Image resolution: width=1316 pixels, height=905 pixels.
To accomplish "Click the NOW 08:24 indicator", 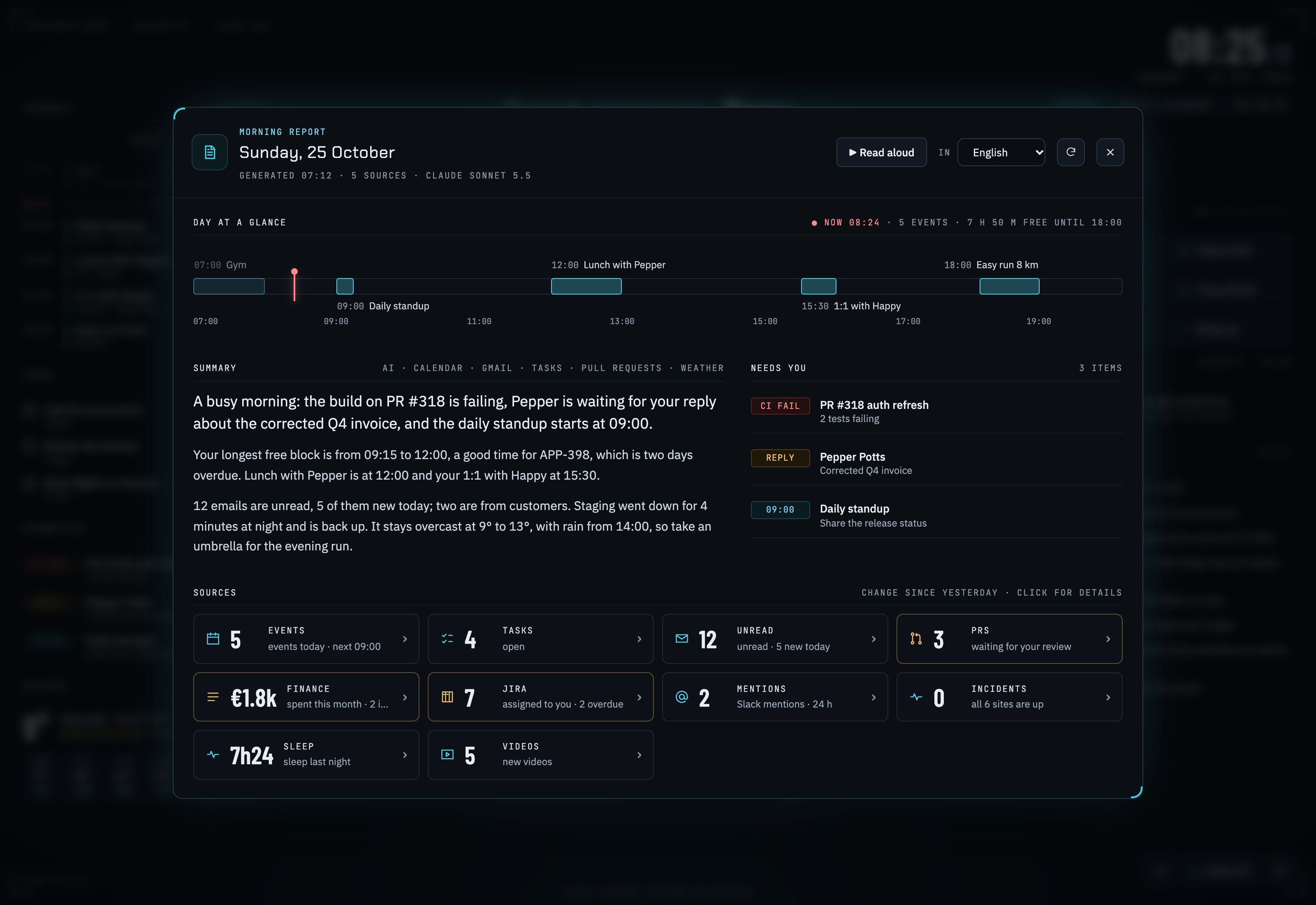I will point(846,222).
